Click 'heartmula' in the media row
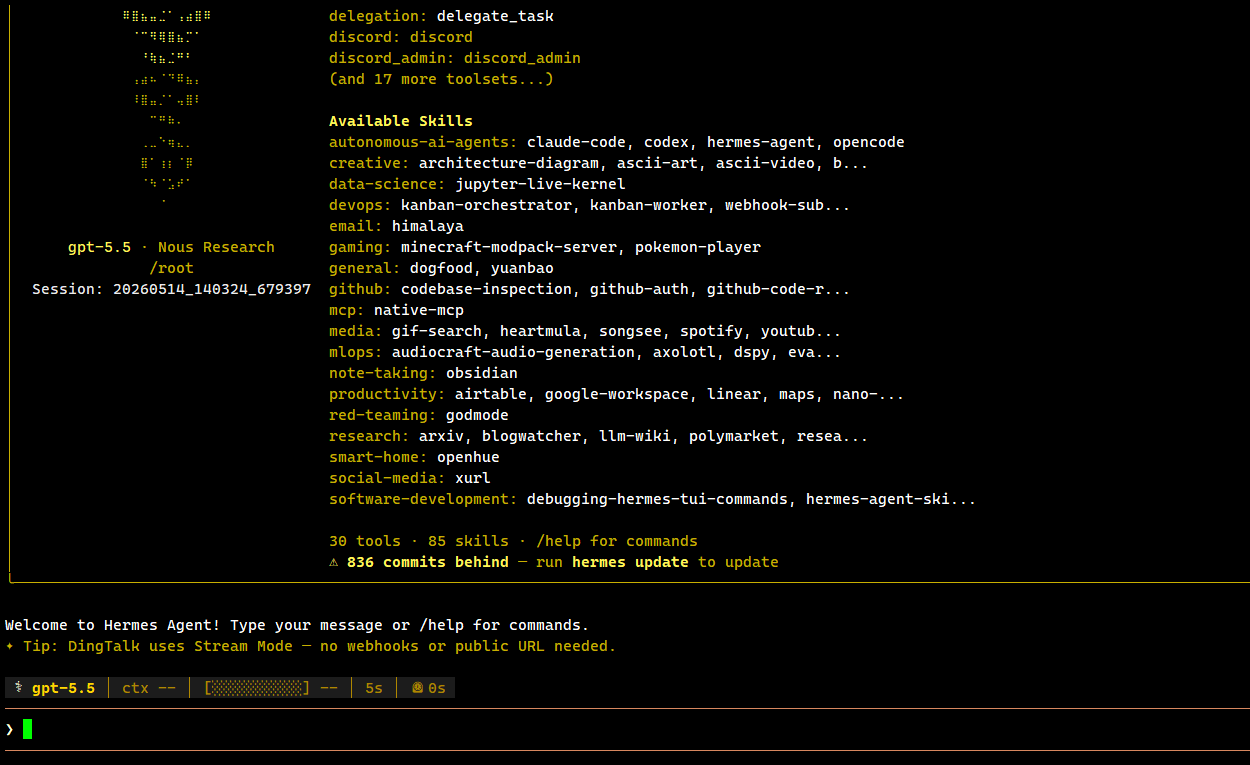1250x765 pixels. tap(540, 331)
